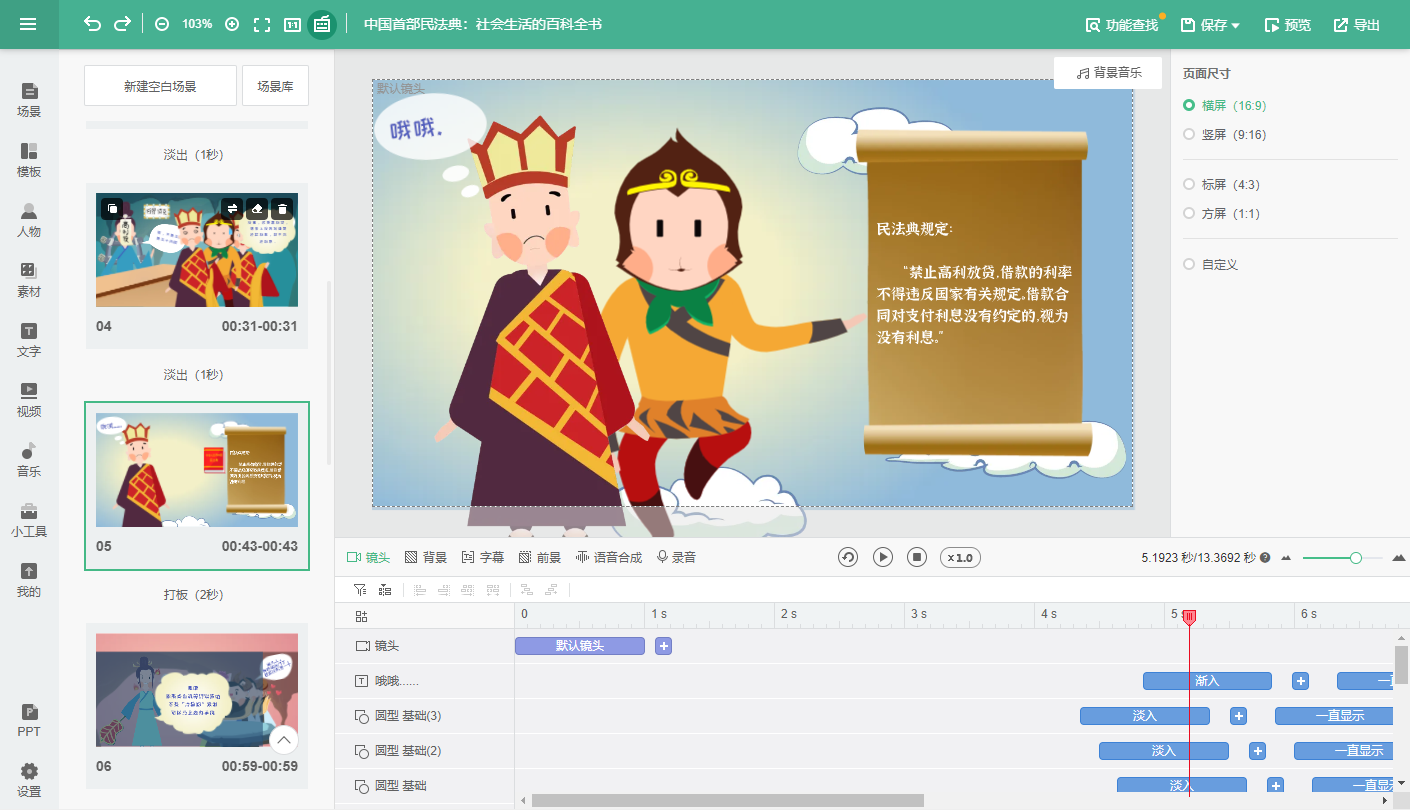Viewport: 1410px width, 812px height.
Task: Switch to the 前景 foreground tab
Action: (540, 557)
